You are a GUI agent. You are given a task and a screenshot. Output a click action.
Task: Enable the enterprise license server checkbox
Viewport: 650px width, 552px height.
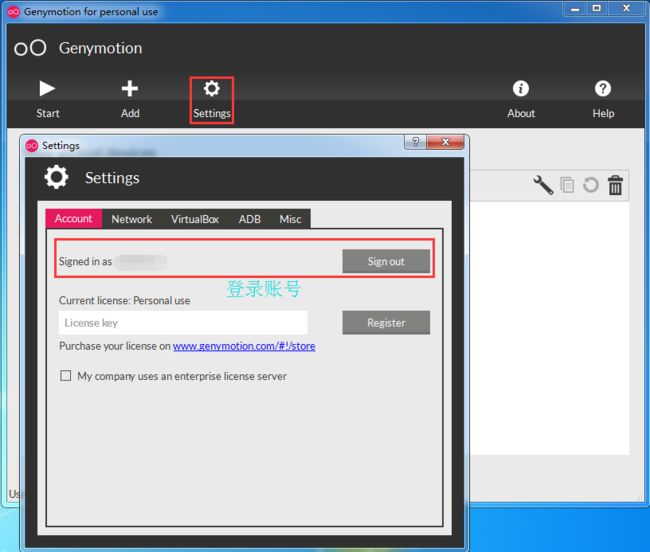tap(65, 376)
